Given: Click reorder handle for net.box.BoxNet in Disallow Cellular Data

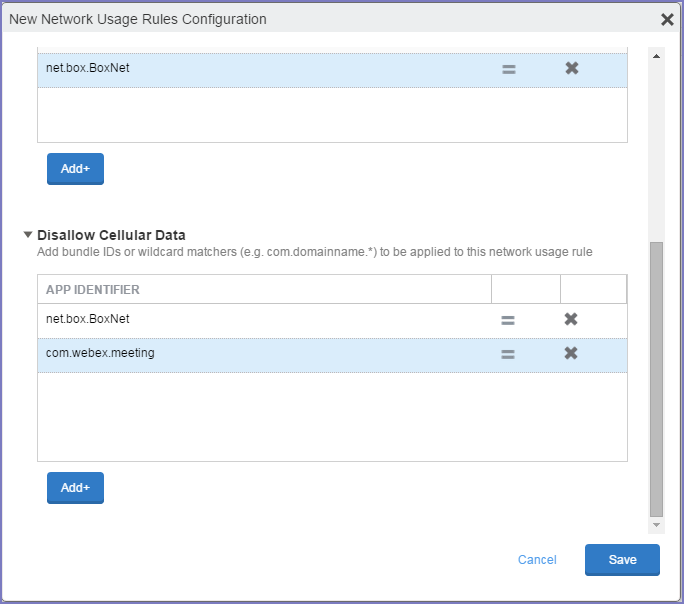Looking at the screenshot, I should click(x=508, y=320).
